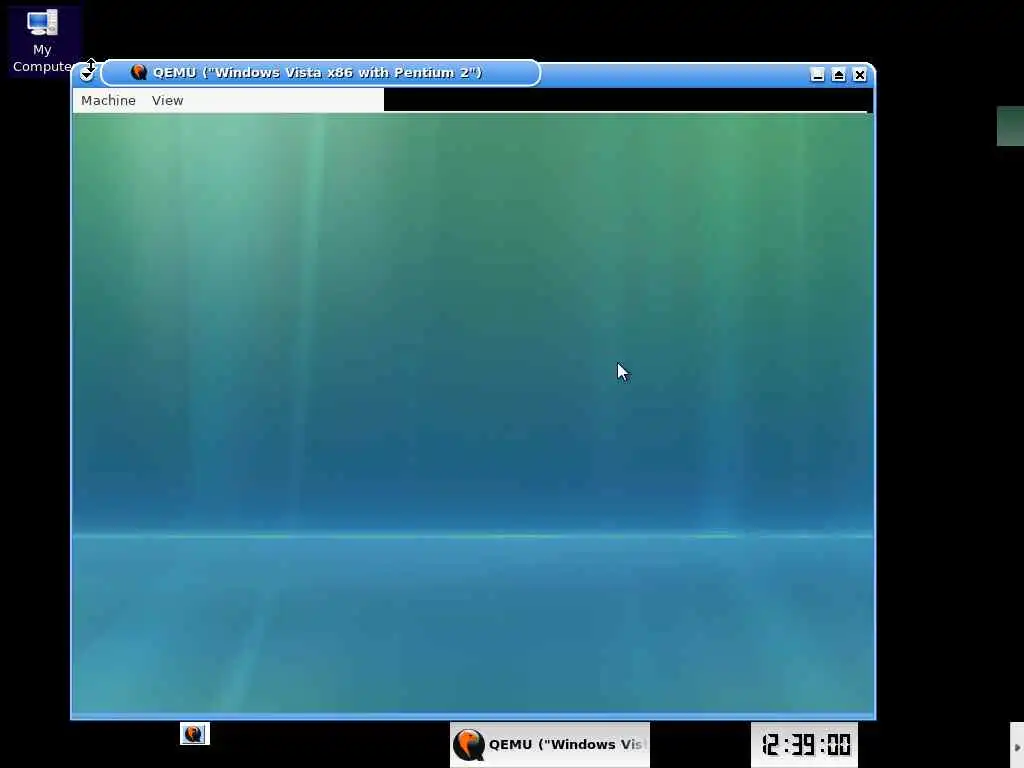Click the QEMU logo in title bar
This screenshot has height=768, width=1024.
[x=138, y=72]
